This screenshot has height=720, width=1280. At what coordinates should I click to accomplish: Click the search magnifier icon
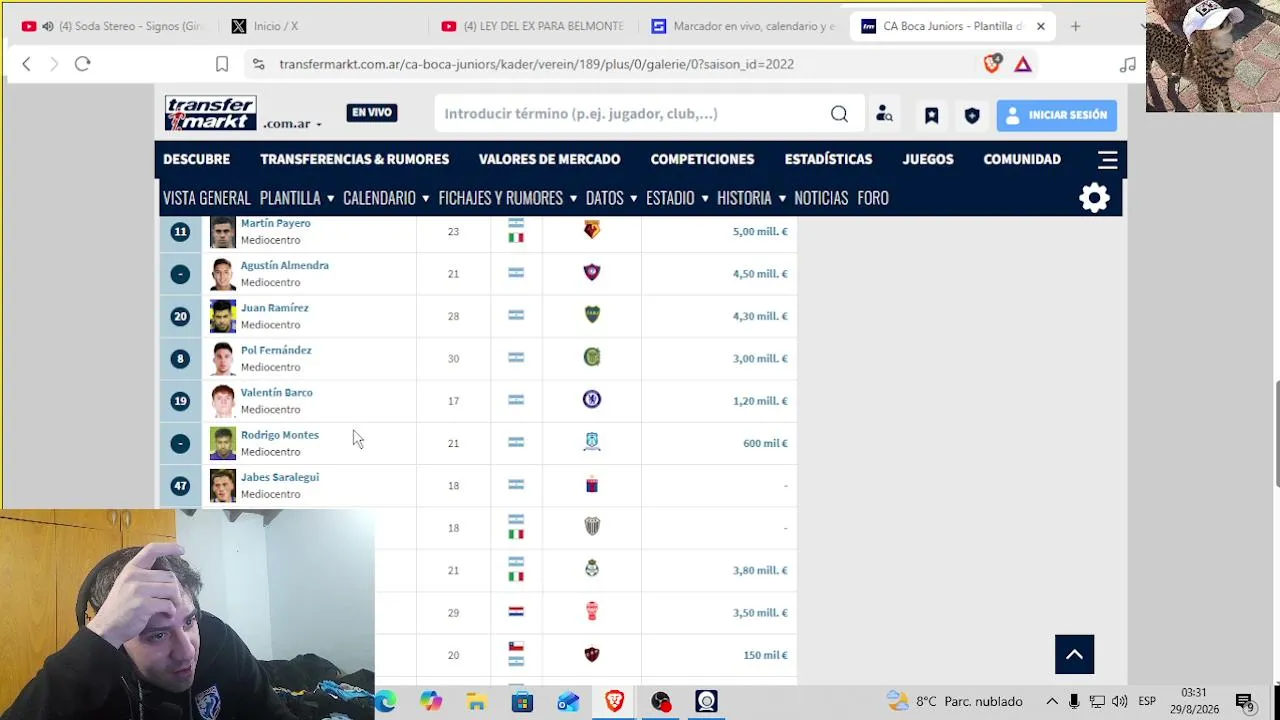(x=839, y=114)
